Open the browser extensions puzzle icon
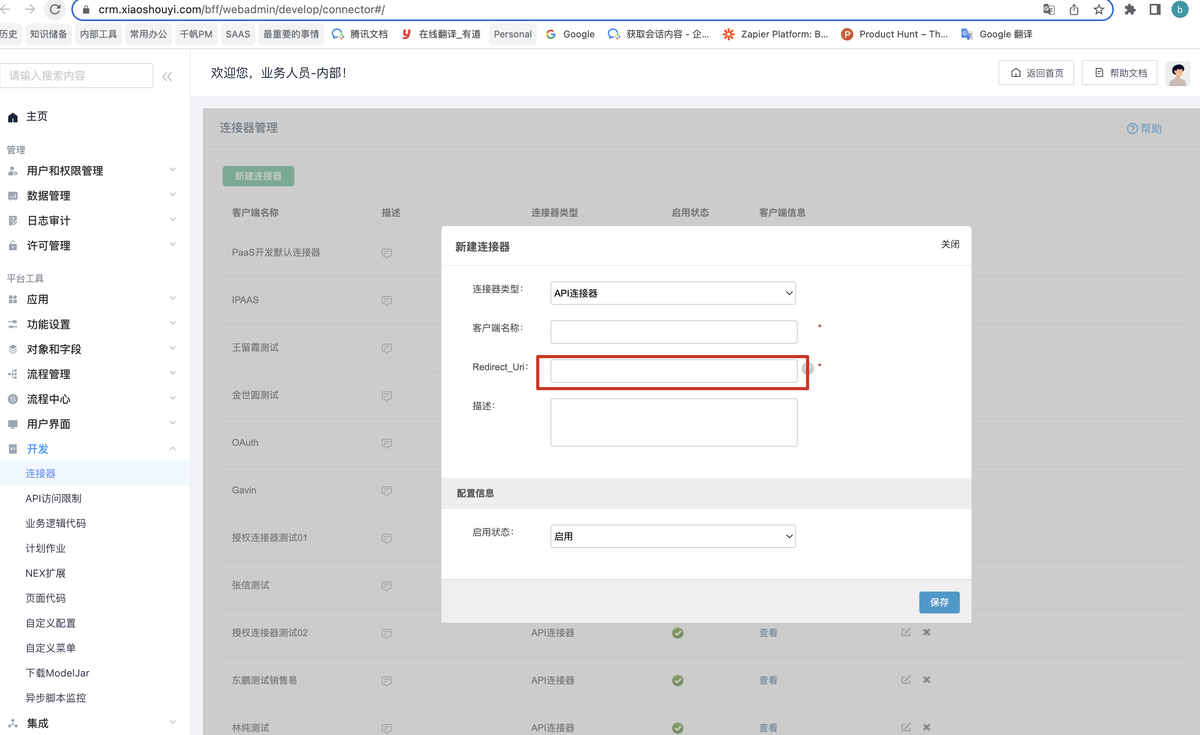Screen dimensions: 1200x735 pyautogui.click(x=1130, y=9)
